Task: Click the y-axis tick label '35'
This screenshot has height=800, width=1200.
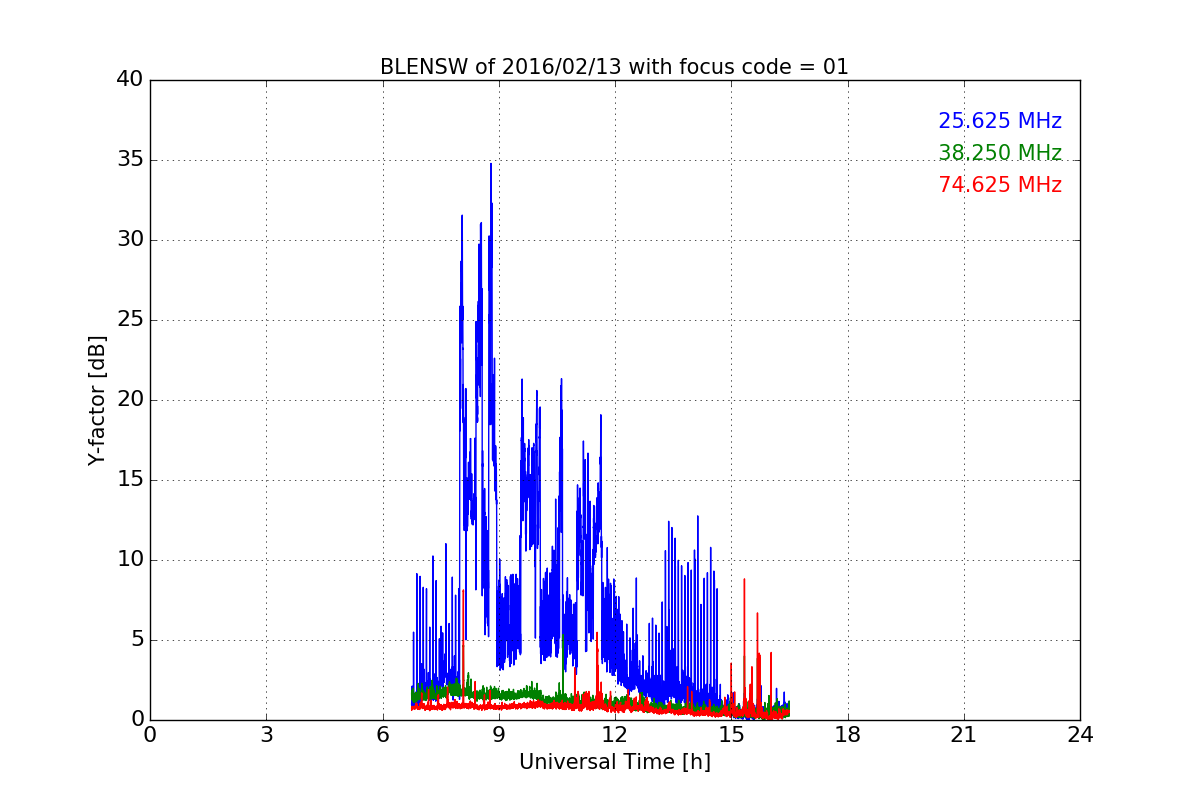Action: point(130,160)
